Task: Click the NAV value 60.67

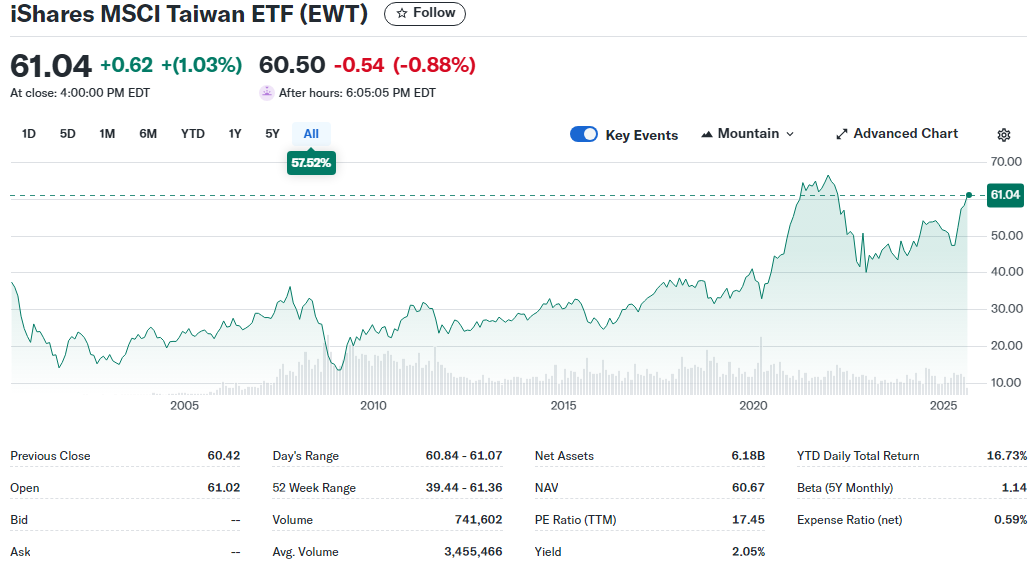Action: click(x=748, y=488)
